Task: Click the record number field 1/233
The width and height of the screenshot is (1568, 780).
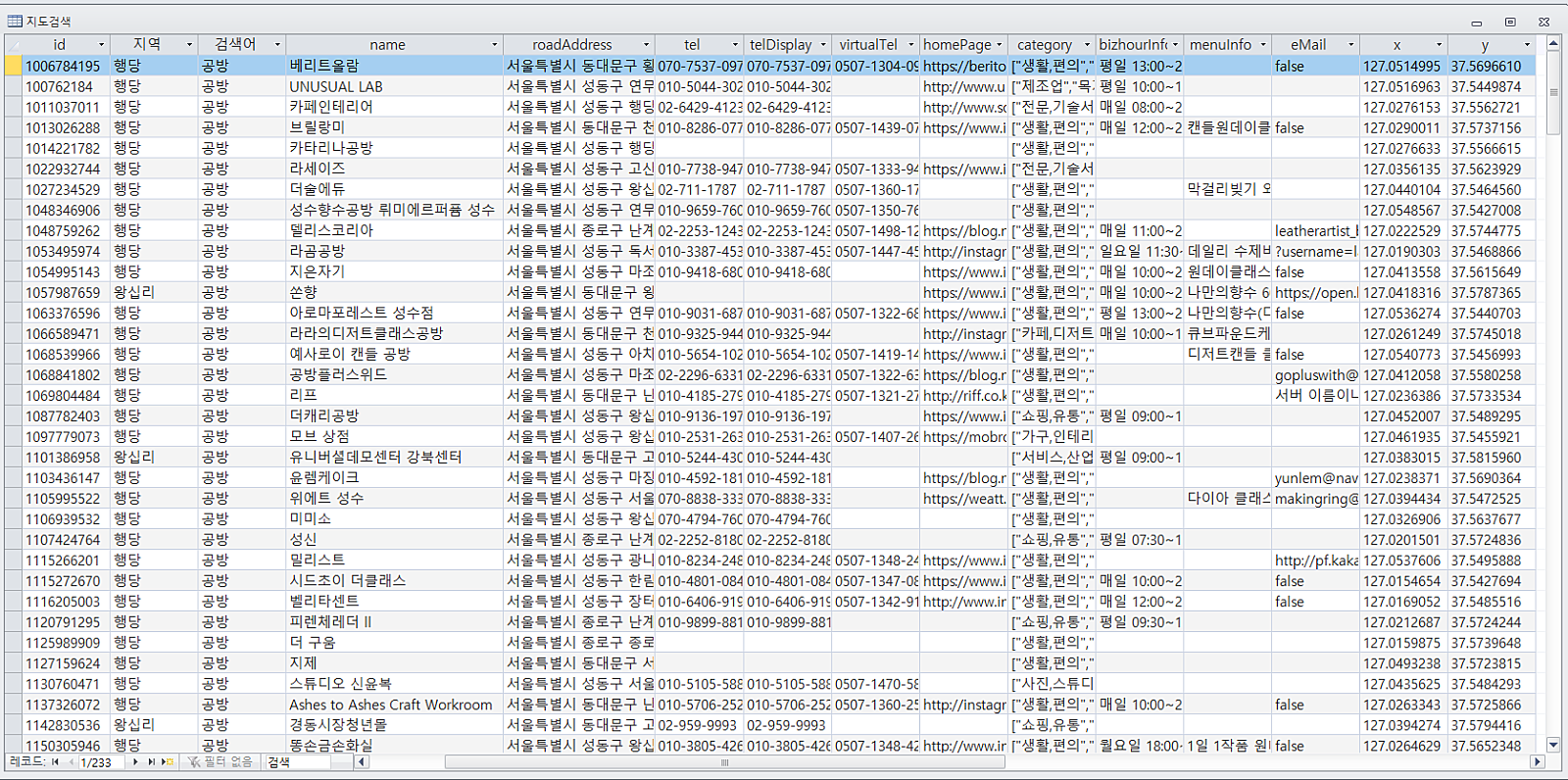Action: tap(102, 761)
